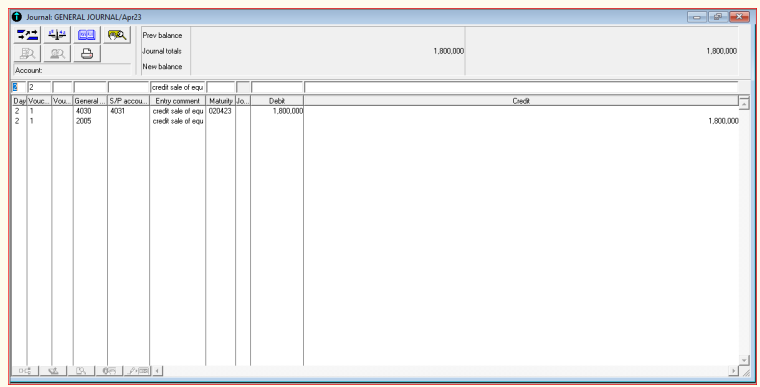This screenshot has height=387, width=760.
Task: Click the eraser edit icon in the bottom bar
Action: pyautogui.click(x=53, y=371)
